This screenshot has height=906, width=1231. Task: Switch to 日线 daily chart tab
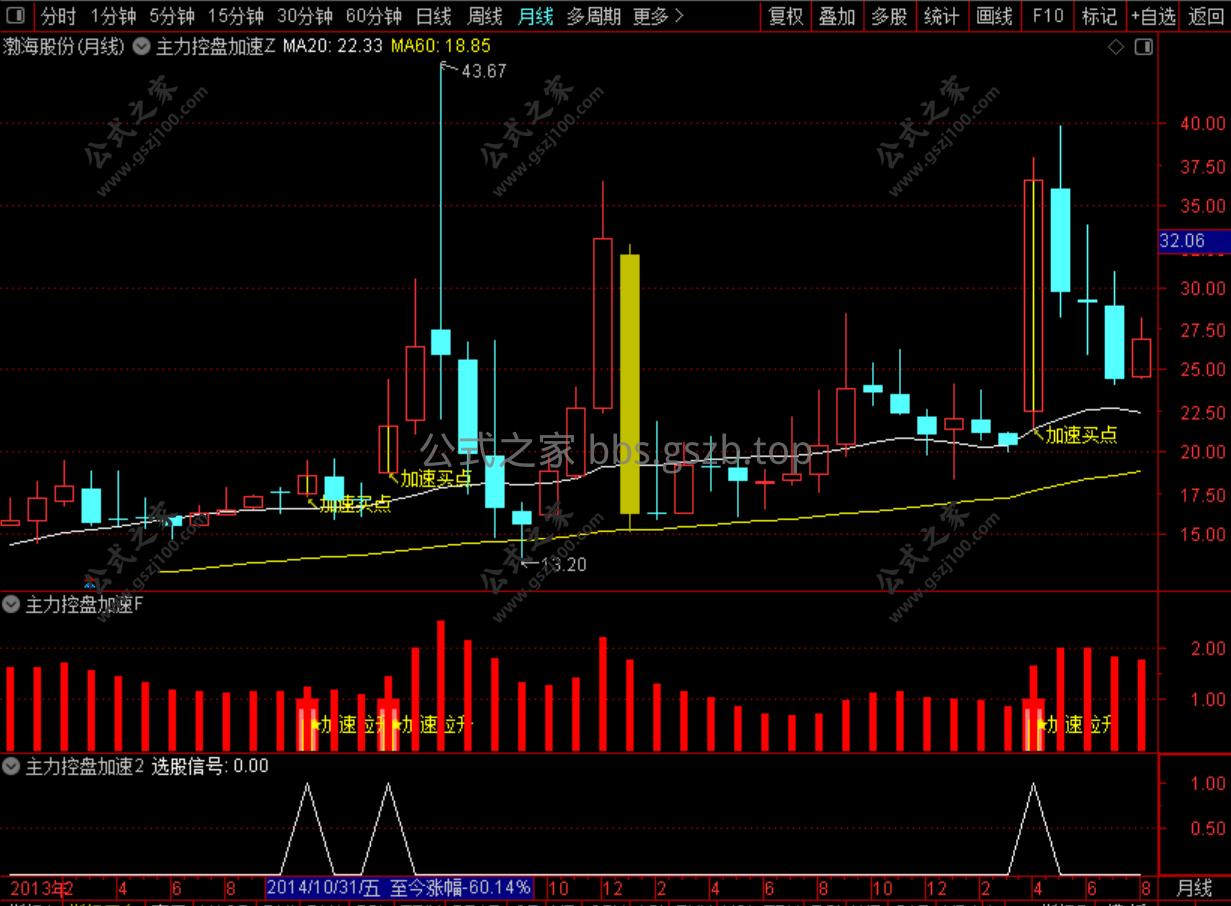point(433,16)
